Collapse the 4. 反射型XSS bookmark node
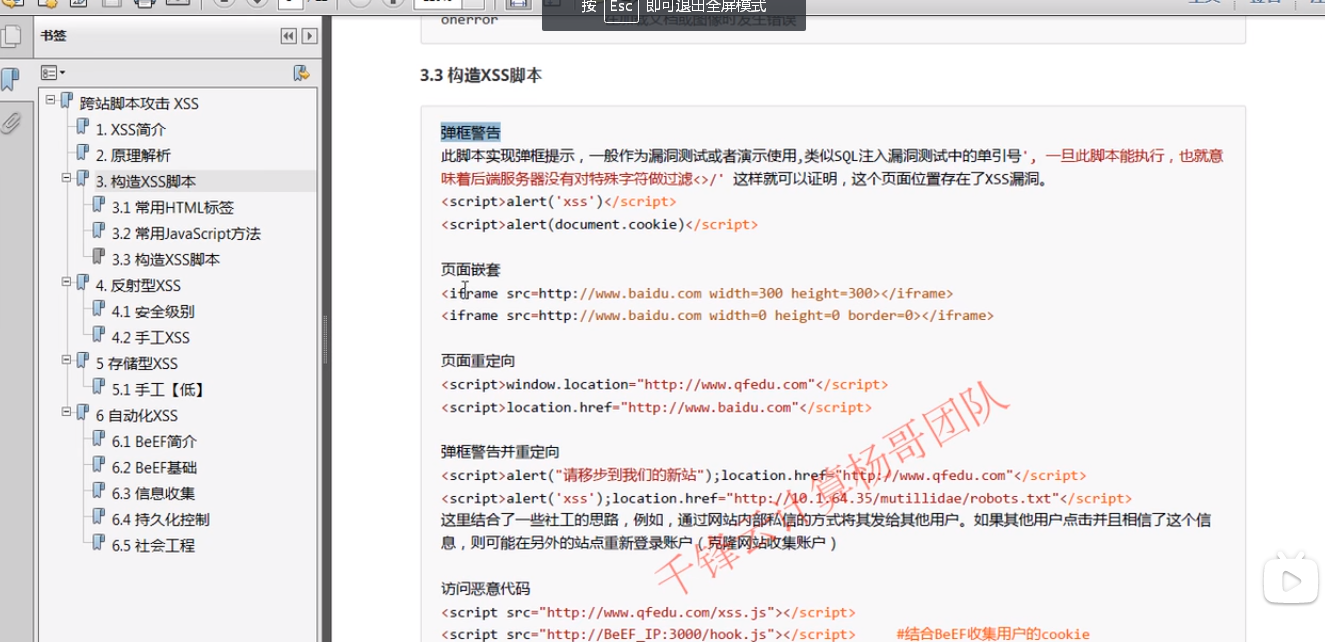This screenshot has width=1325, height=642. (66, 282)
